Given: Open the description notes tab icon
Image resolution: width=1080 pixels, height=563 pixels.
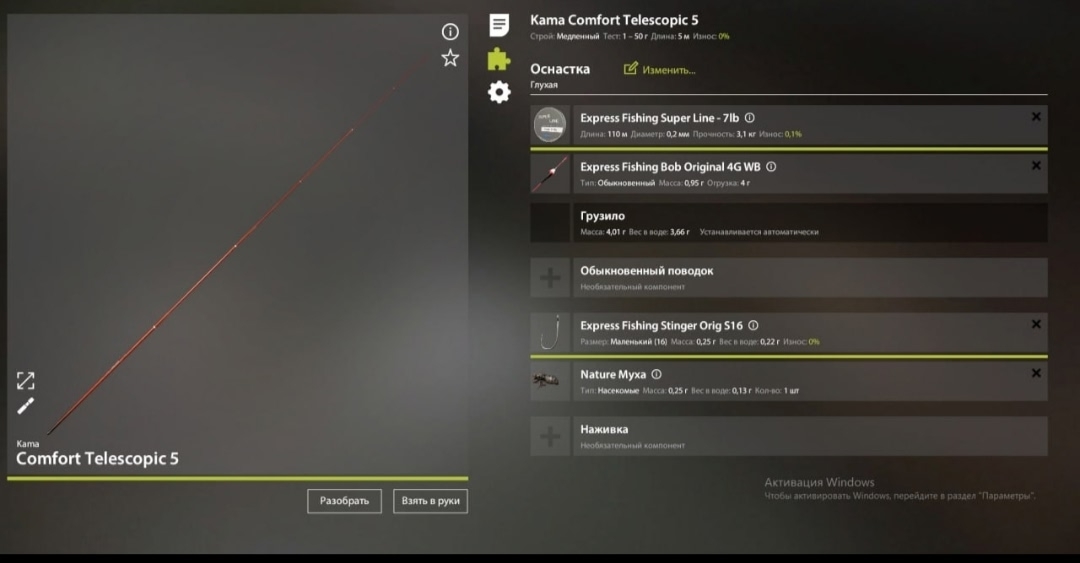Looking at the screenshot, I should tap(499, 25).
